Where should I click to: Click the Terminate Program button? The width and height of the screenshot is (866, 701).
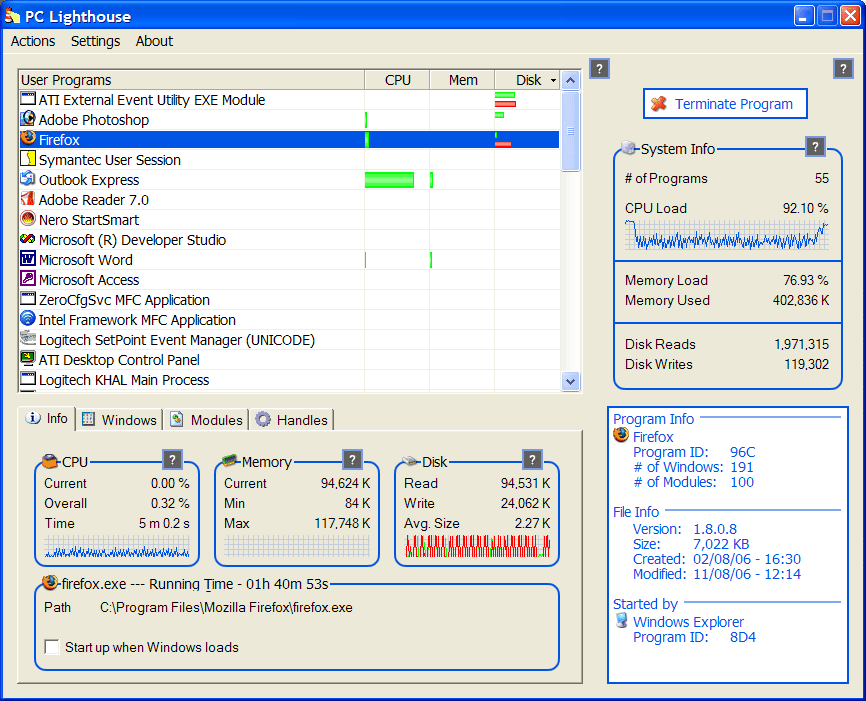(x=725, y=104)
